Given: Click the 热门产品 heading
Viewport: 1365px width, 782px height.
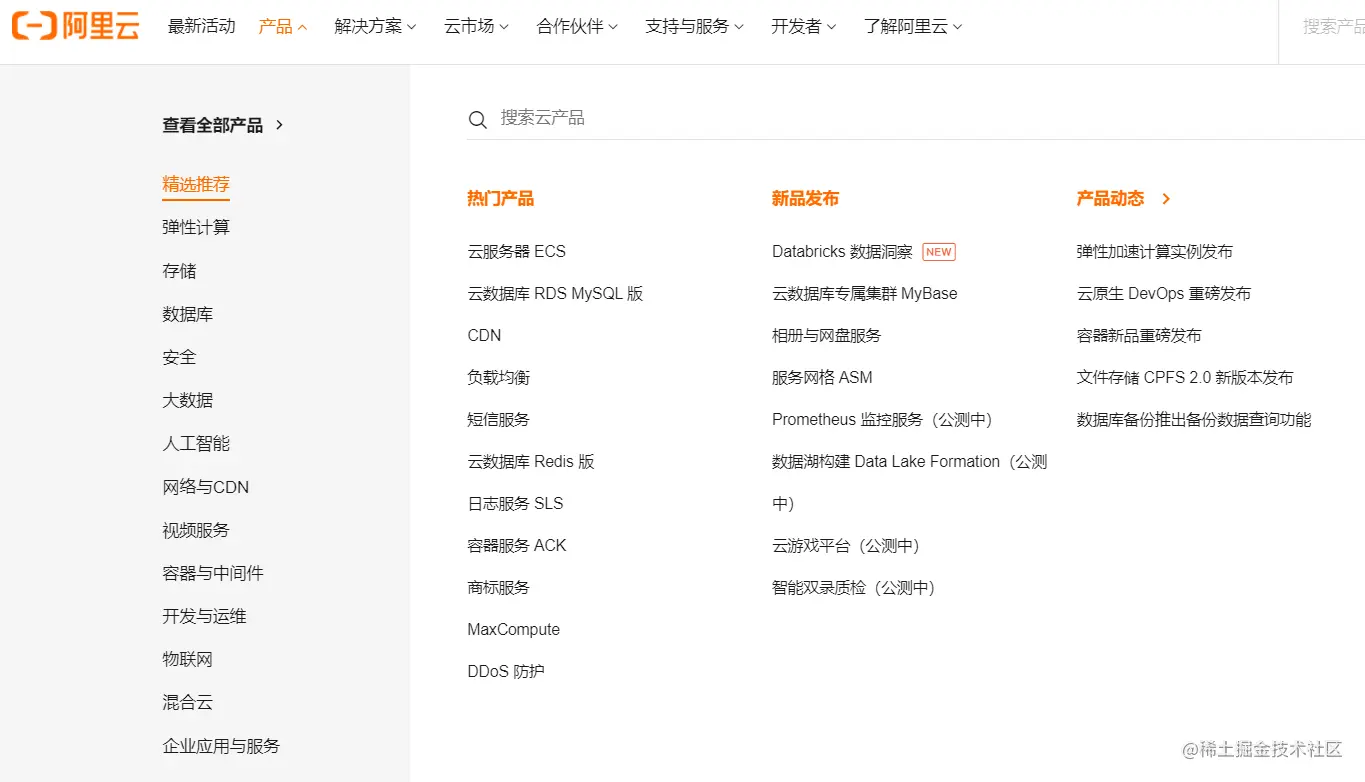Looking at the screenshot, I should 501,199.
